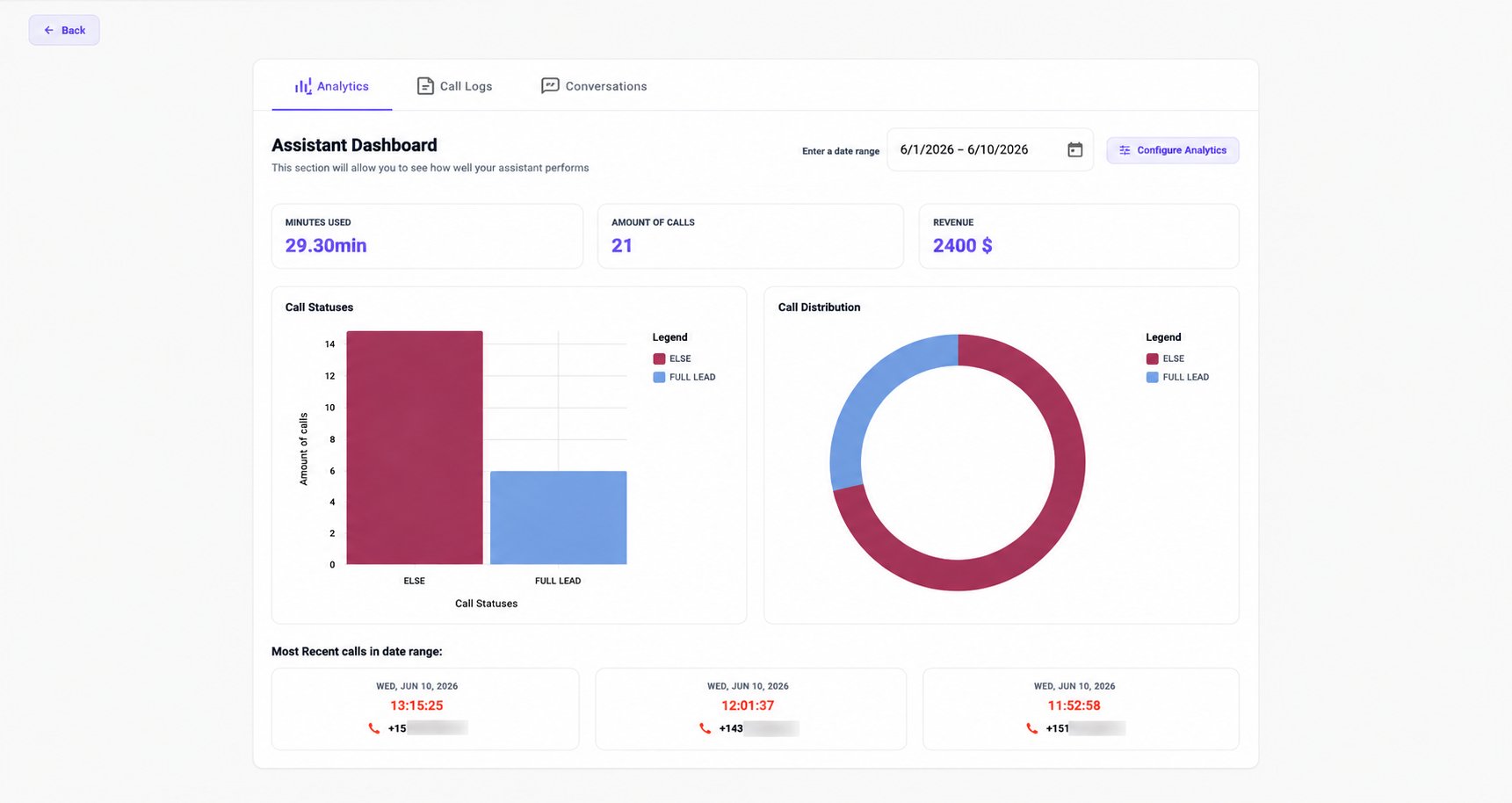Click the sliders icon in Configure Analytics

1125,150
